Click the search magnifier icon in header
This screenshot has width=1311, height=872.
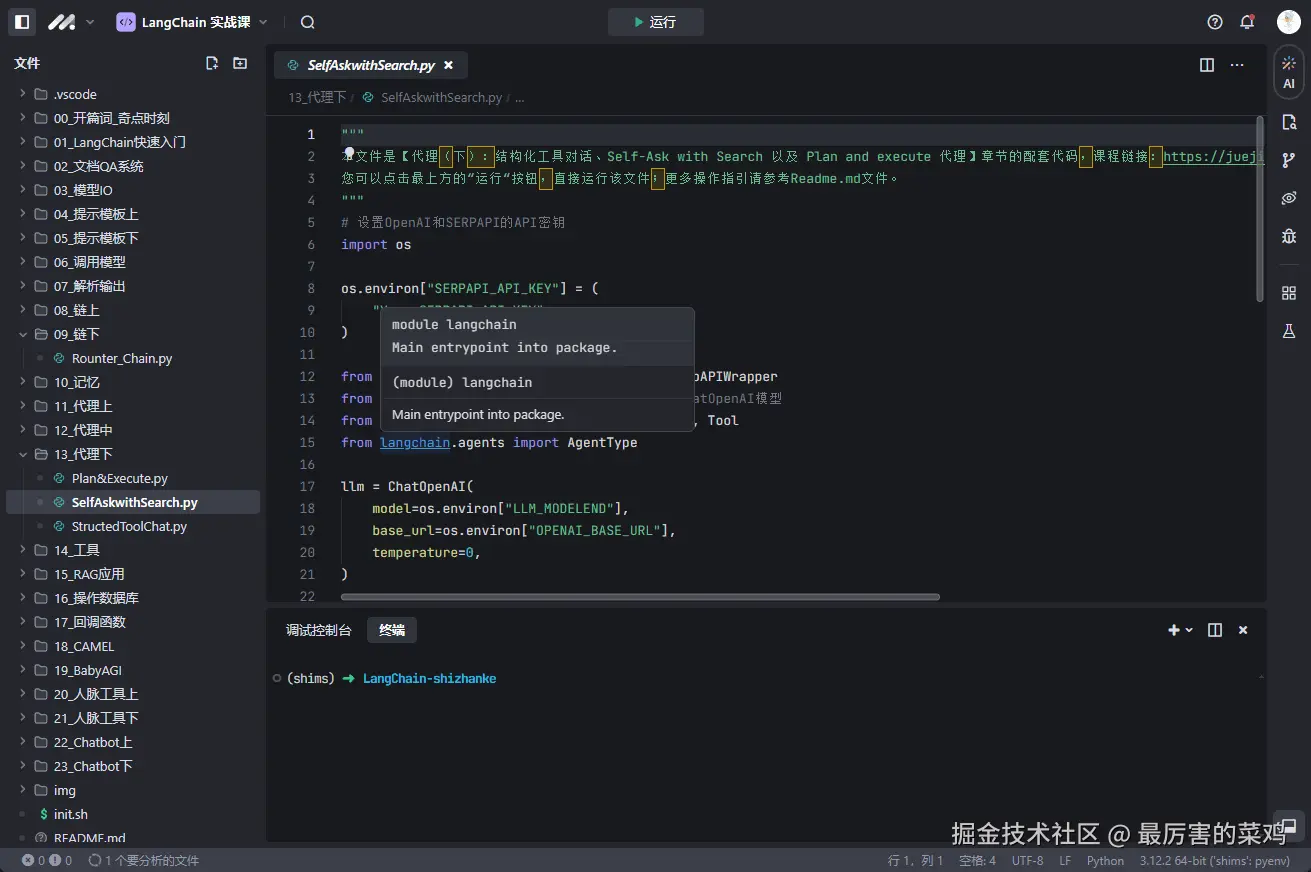point(308,22)
